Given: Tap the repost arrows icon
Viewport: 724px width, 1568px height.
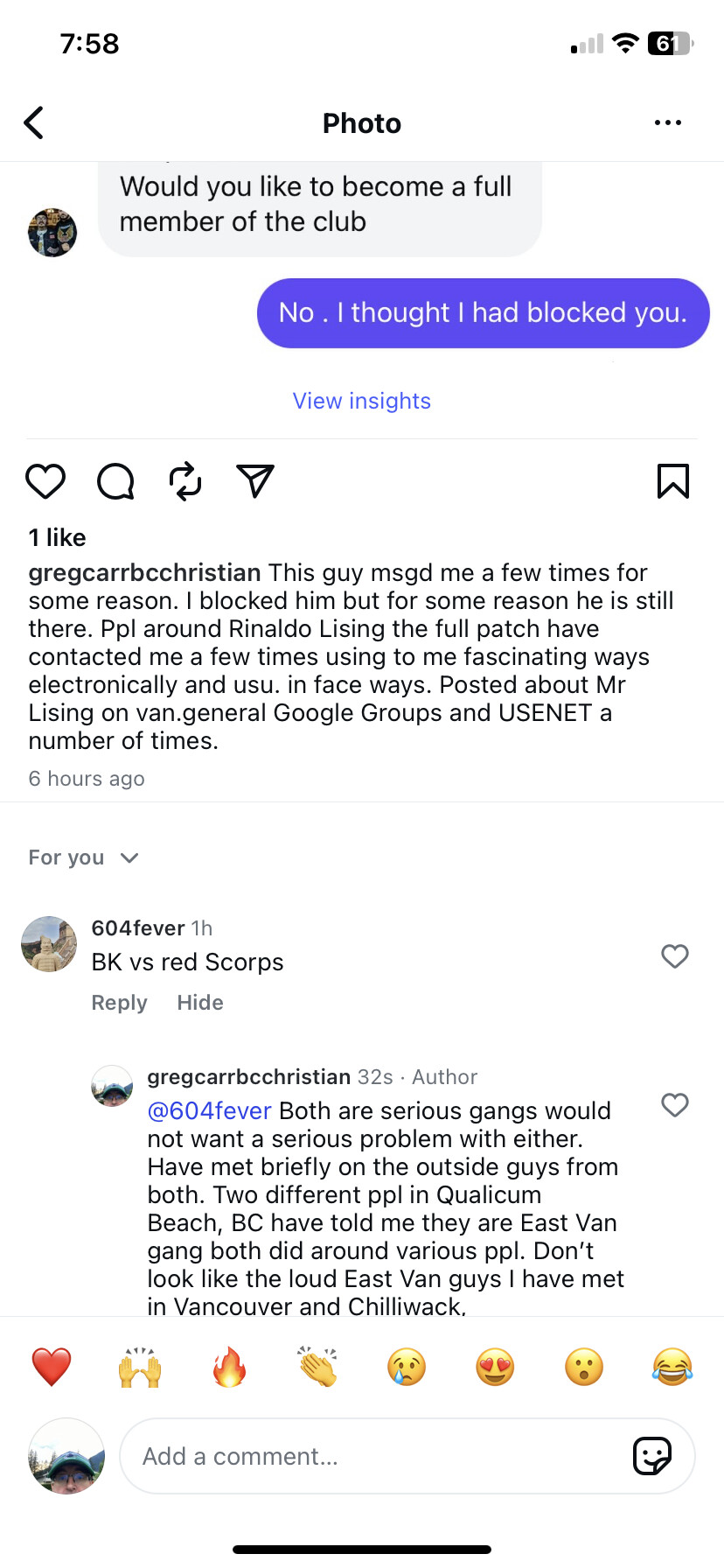Looking at the screenshot, I should (x=185, y=481).
